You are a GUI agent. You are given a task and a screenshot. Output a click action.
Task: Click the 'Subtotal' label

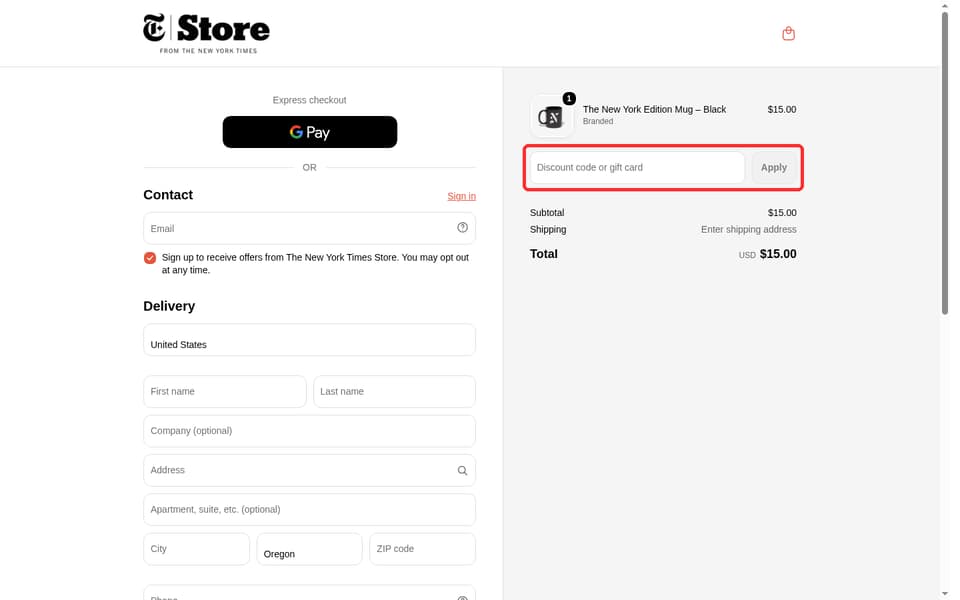pos(547,212)
